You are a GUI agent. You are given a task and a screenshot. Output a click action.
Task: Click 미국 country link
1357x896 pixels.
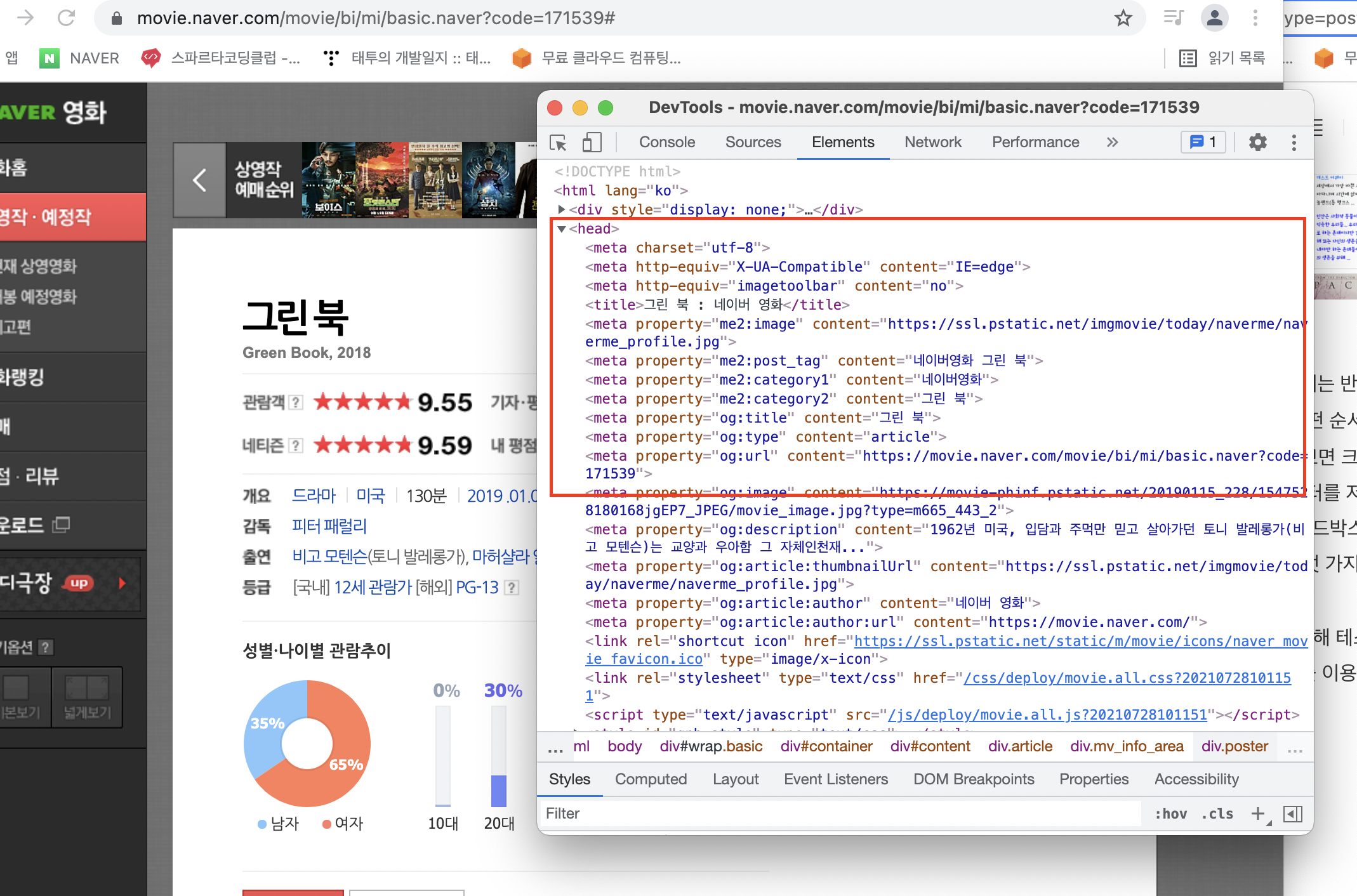(x=371, y=496)
